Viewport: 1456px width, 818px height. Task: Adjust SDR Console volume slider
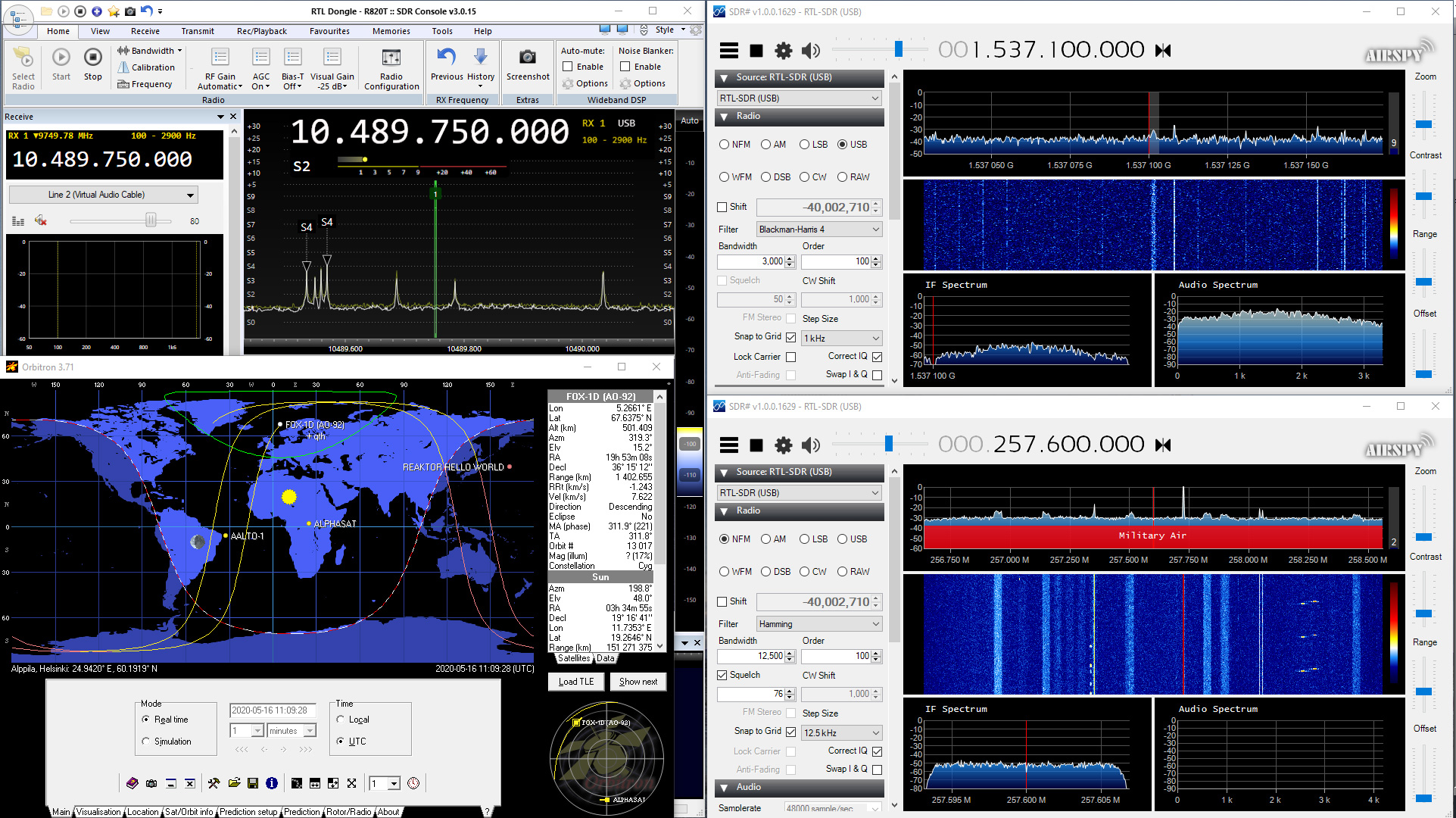pos(151,221)
